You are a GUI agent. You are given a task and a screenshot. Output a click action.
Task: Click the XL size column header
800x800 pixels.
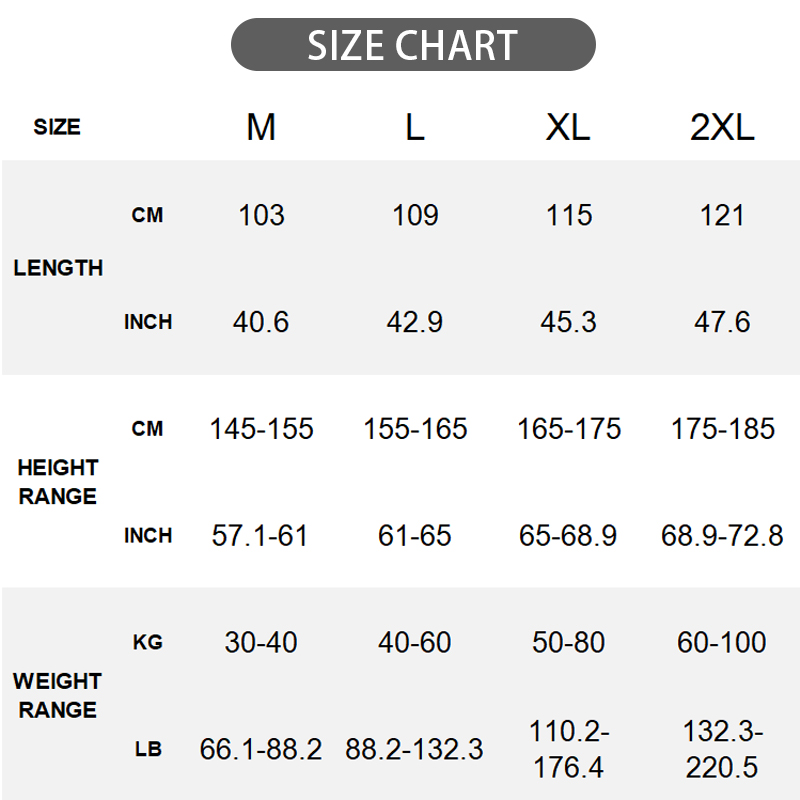click(568, 127)
